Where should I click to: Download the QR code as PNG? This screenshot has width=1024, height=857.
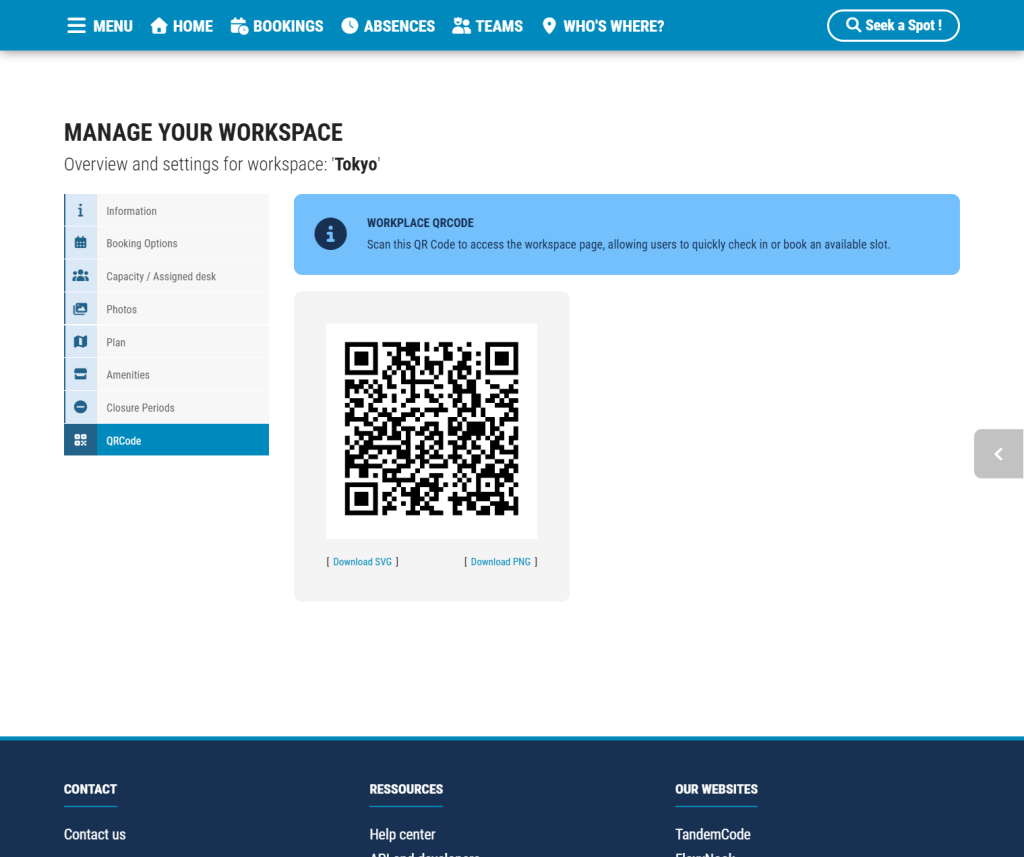click(x=500, y=562)
